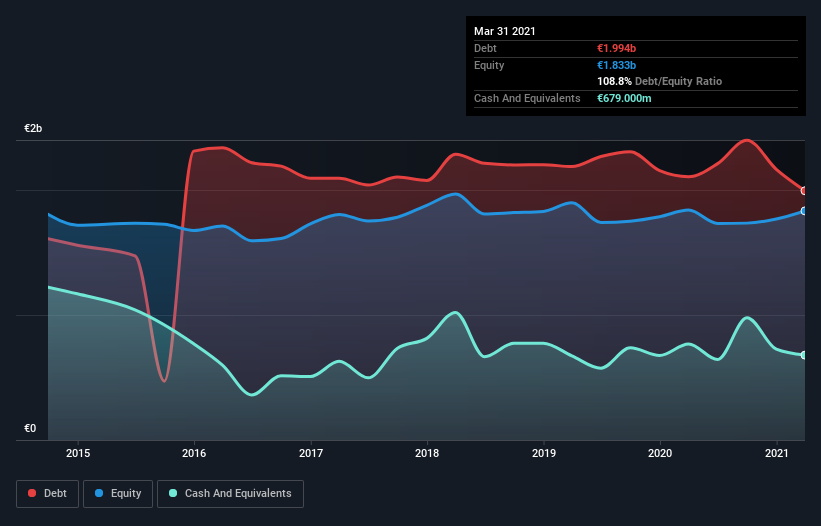Click the €2b axis label
The image size is (821, 526).
(x=33, y=128)
